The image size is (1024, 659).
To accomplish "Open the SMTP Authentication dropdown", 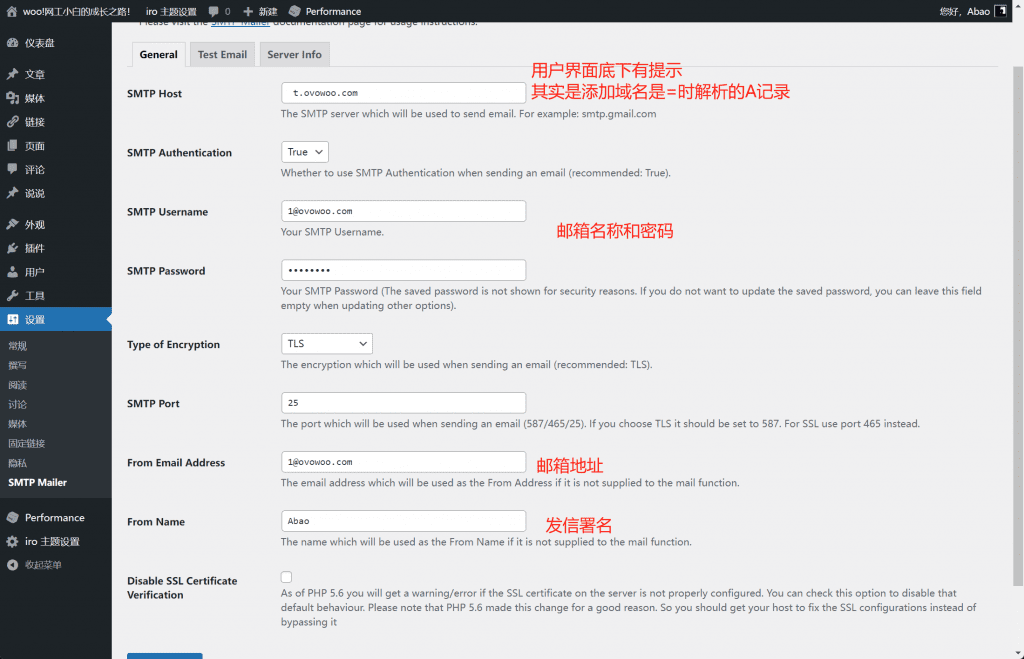I will click(x=305, y=152).
